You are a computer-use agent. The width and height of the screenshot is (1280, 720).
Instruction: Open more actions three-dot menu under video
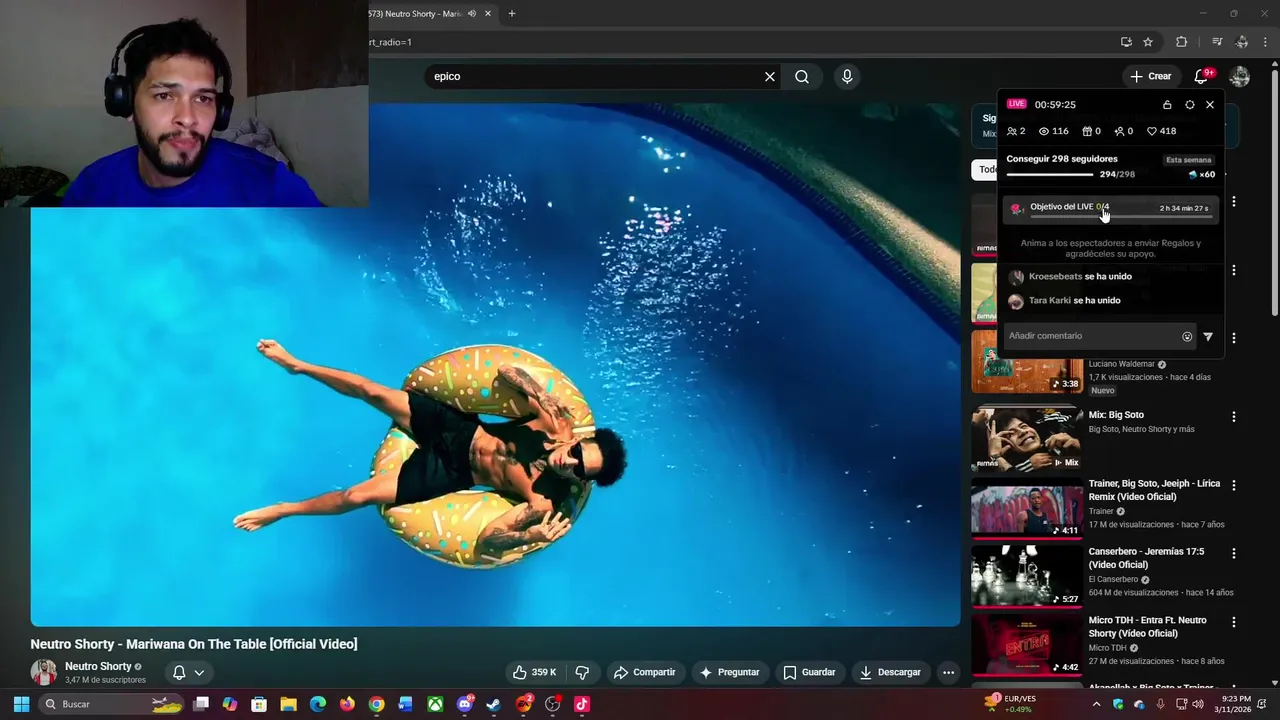[948, 672]
